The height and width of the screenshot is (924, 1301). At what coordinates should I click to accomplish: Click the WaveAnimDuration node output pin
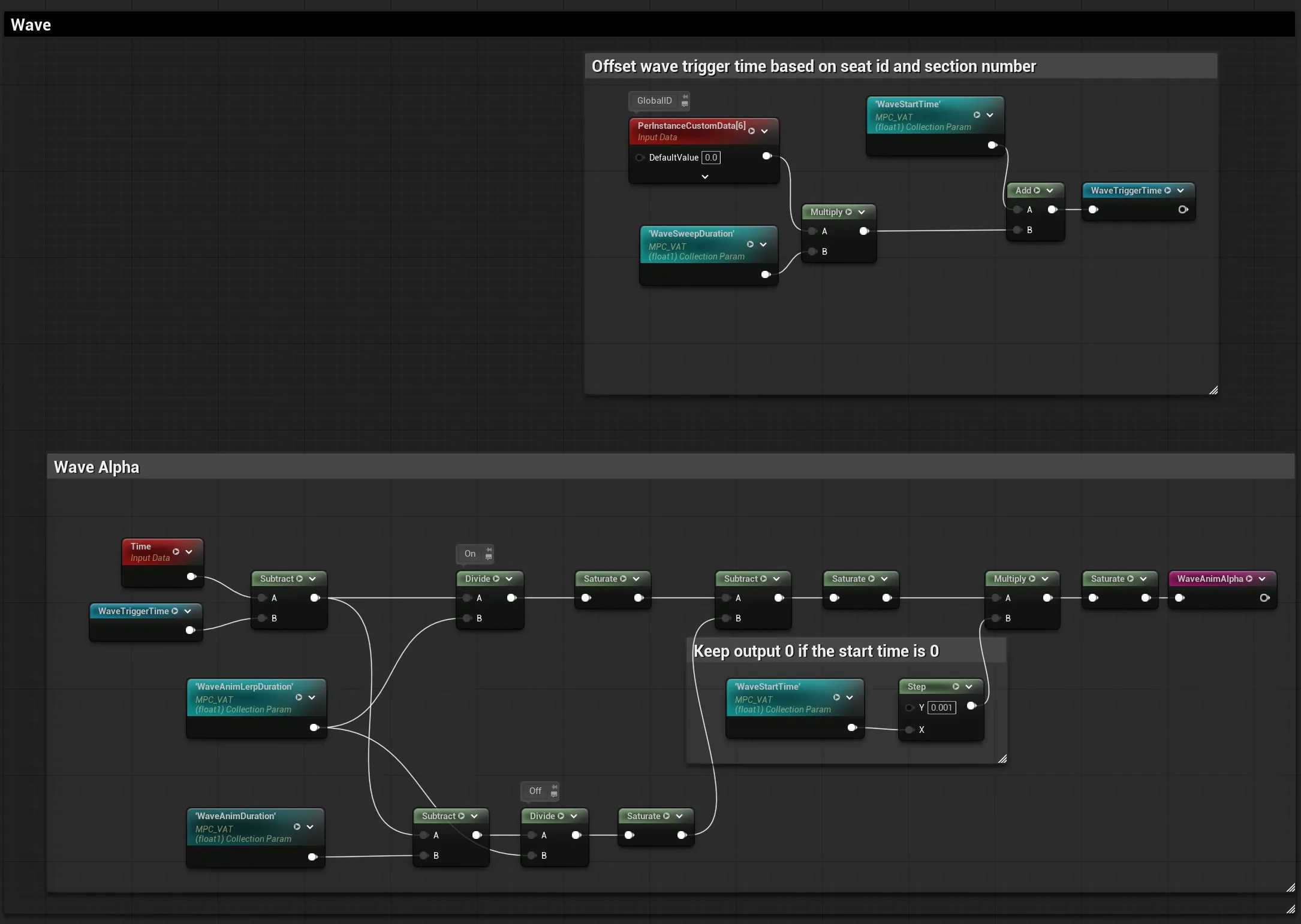[312, 857]
